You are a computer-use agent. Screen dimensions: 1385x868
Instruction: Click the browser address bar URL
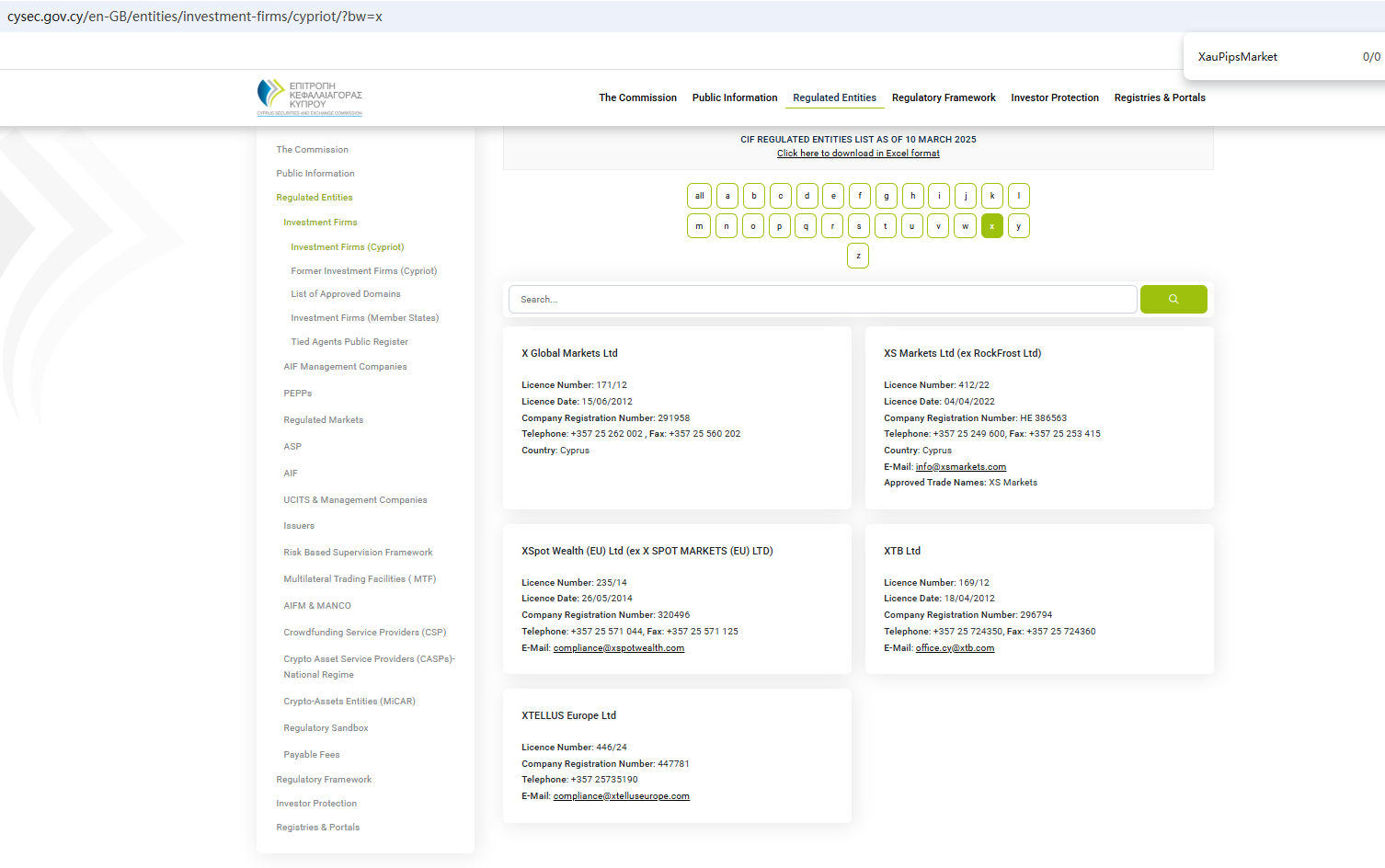[x=195, y=17]
